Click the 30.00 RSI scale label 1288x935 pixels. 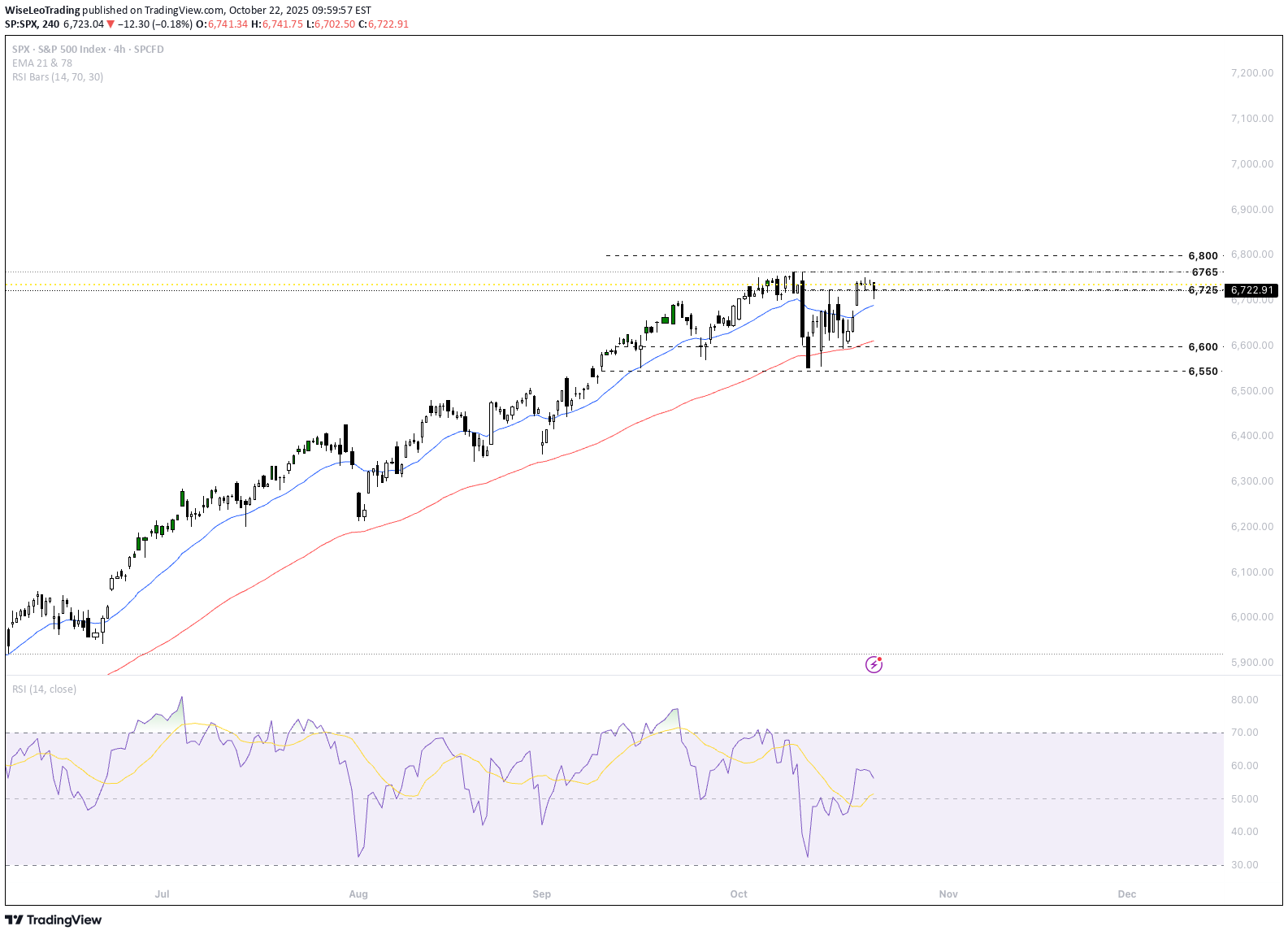(x=1244, y=865)
